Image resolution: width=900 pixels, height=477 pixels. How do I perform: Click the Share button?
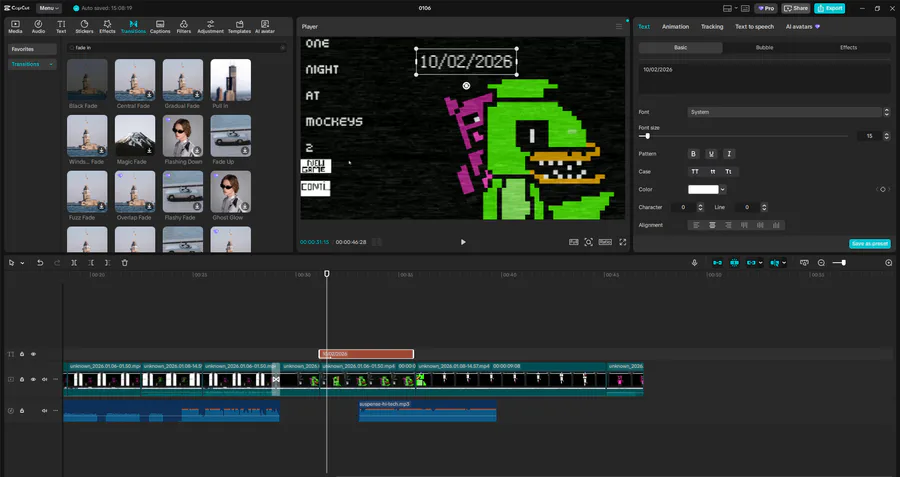point(796,8)
